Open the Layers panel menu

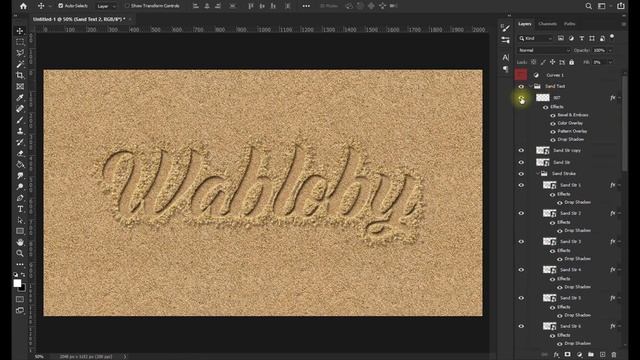(x=623, y=24)
